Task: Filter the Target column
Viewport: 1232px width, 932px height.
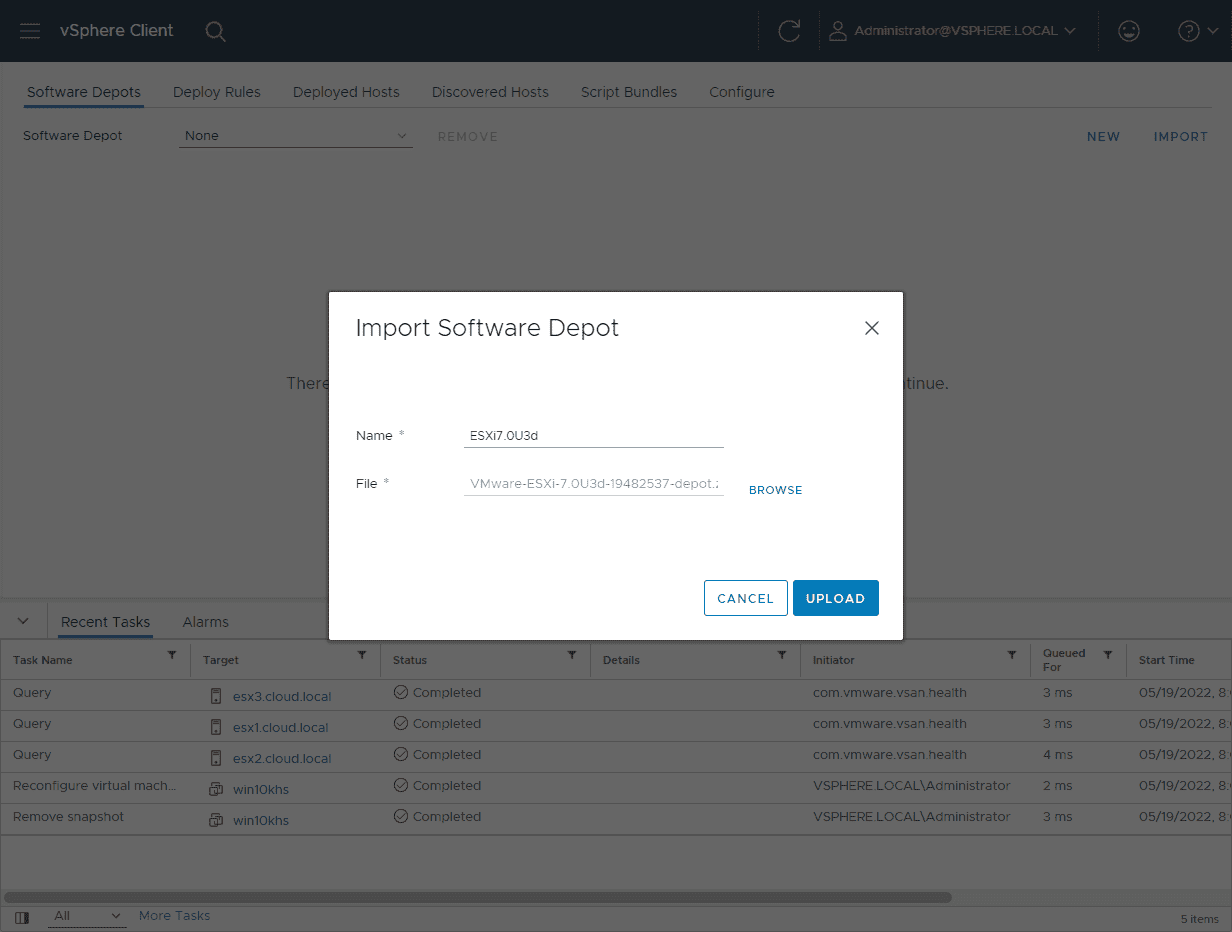Action: 362,655
